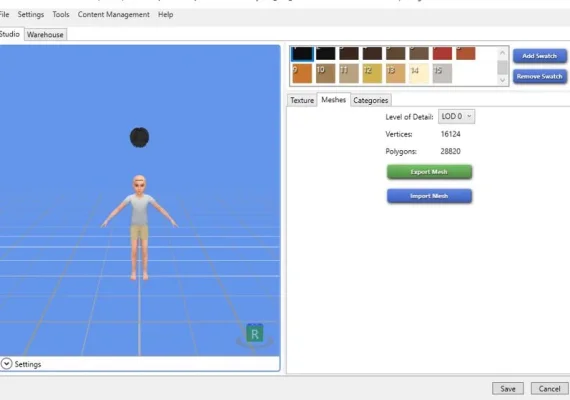Switch to the Texture tab
570x400 pixels.
click(x=302, y=100)
